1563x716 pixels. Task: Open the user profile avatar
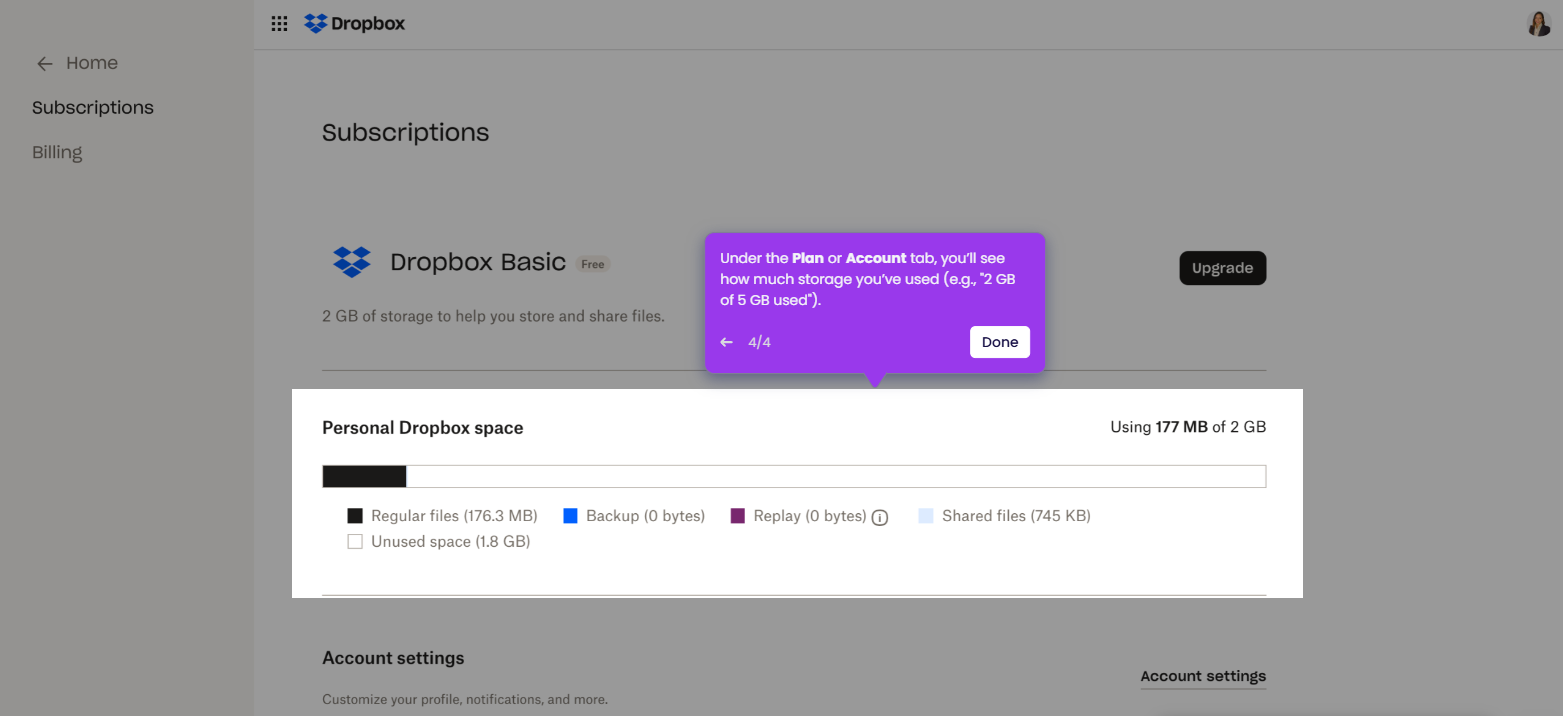[x=1539, y=24]
